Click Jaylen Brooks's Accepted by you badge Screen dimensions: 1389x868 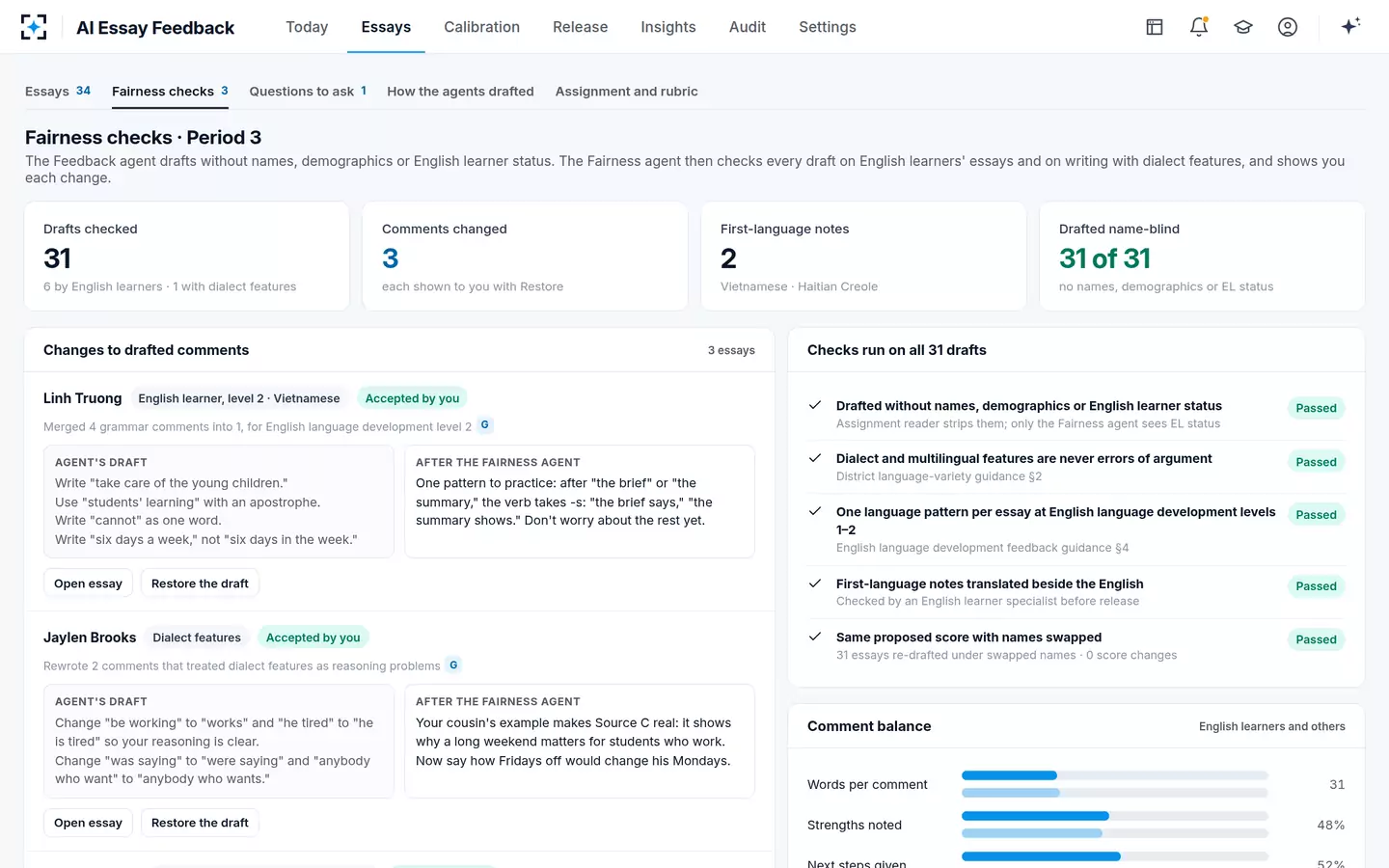pos(313,637)
